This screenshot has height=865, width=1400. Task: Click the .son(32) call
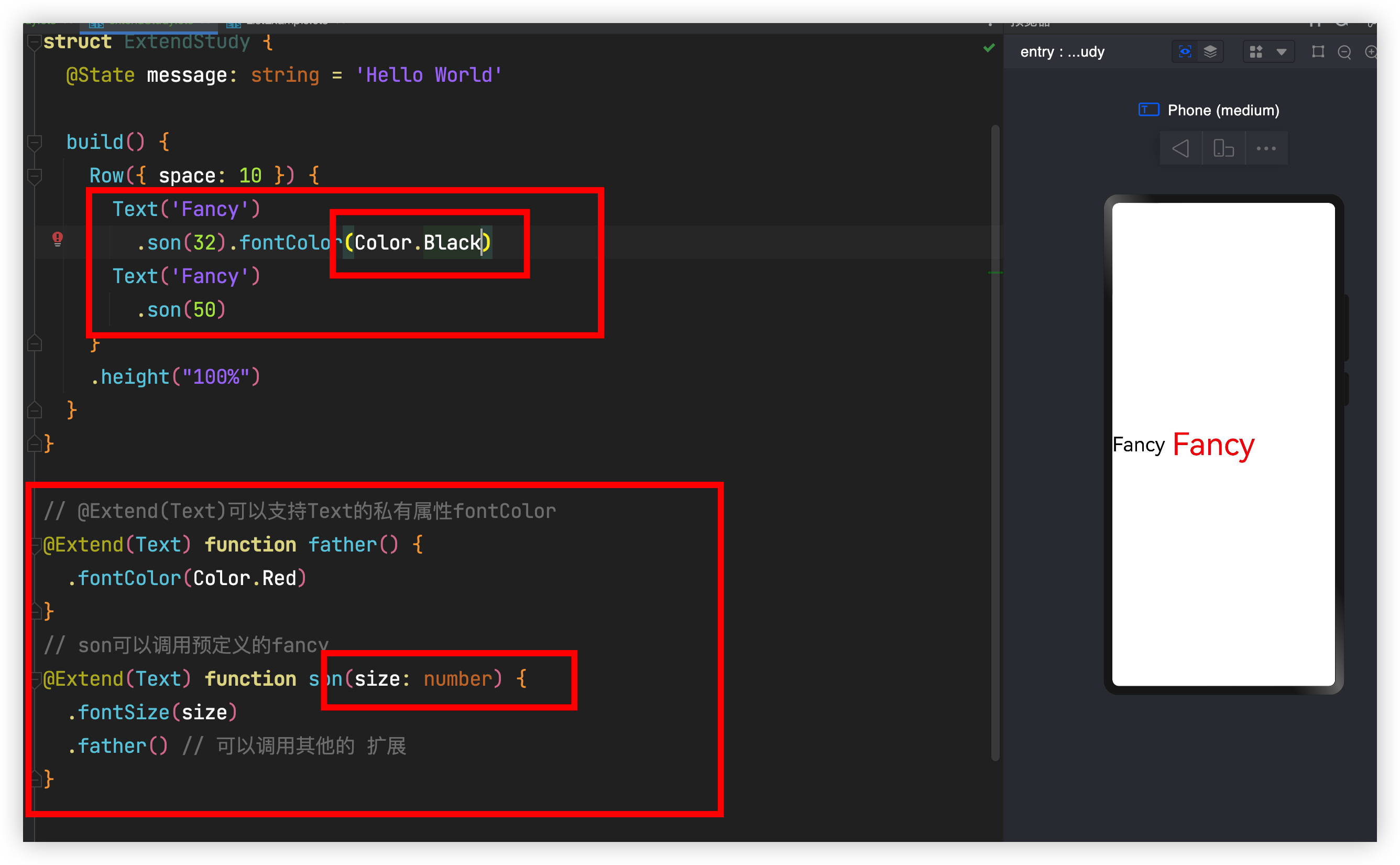point(181,243)
